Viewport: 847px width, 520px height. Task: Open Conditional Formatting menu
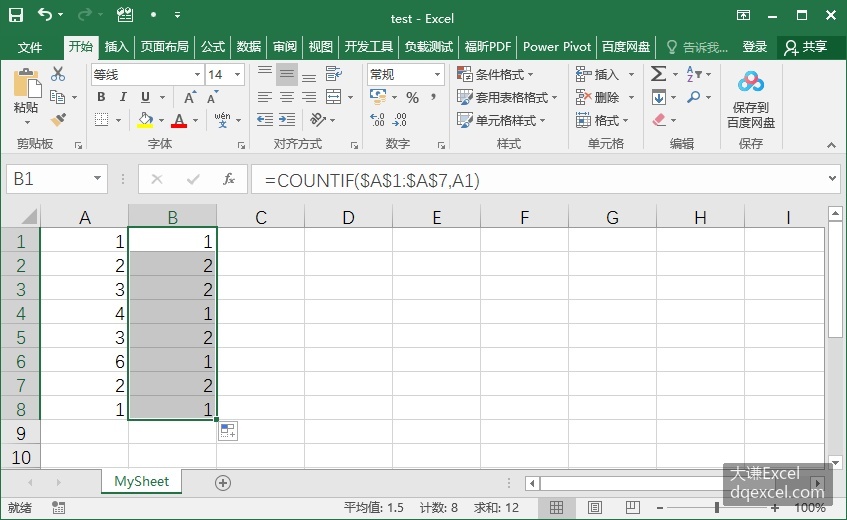(495, 74)
